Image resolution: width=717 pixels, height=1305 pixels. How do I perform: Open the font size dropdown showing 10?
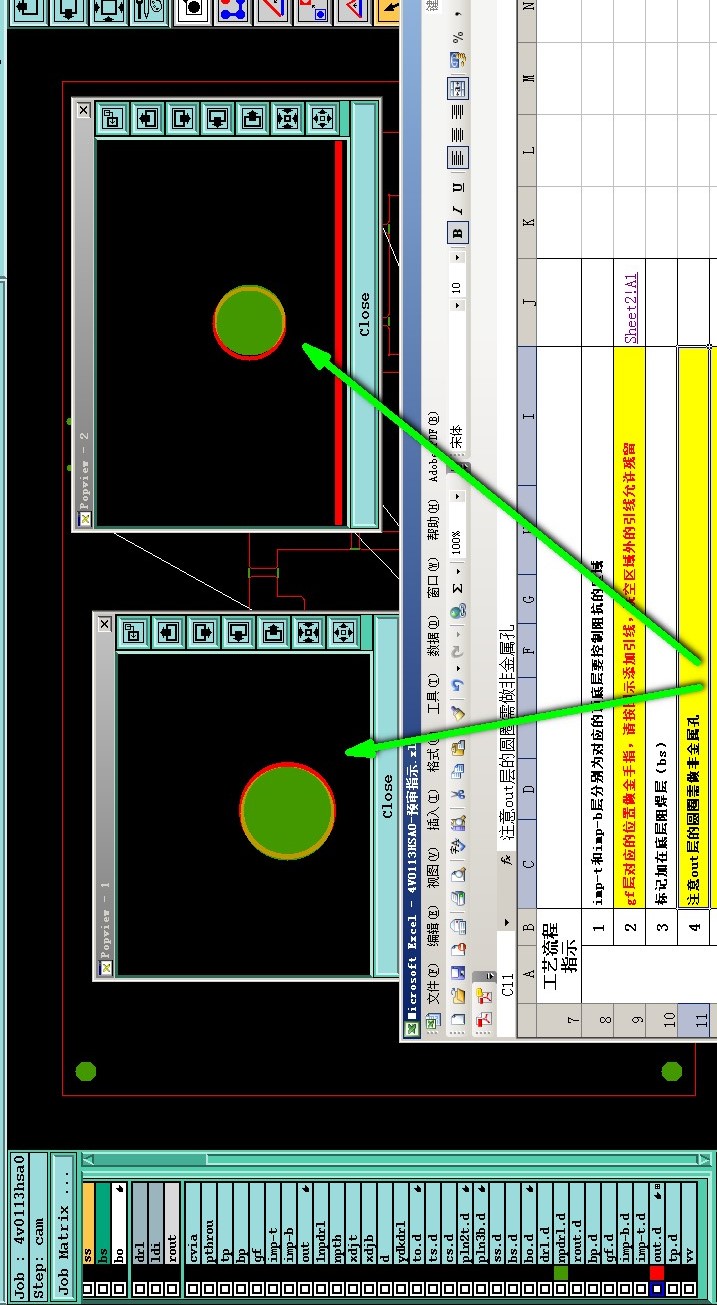pyautogui.click(x=457, y=257)
